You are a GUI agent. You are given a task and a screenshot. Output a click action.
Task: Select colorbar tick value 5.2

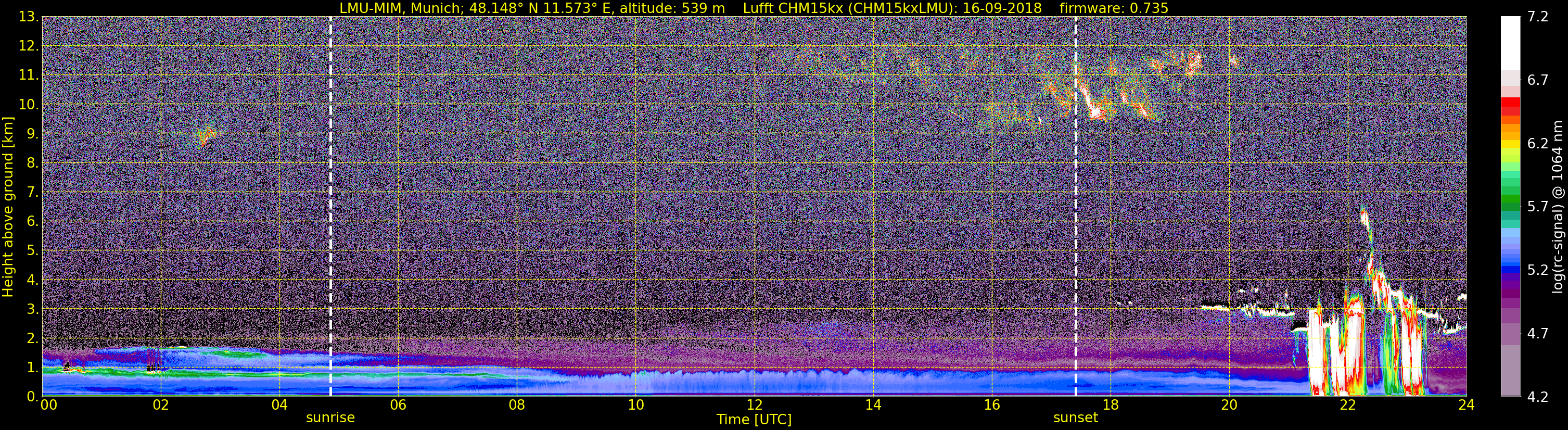[x=1538, y=270]
